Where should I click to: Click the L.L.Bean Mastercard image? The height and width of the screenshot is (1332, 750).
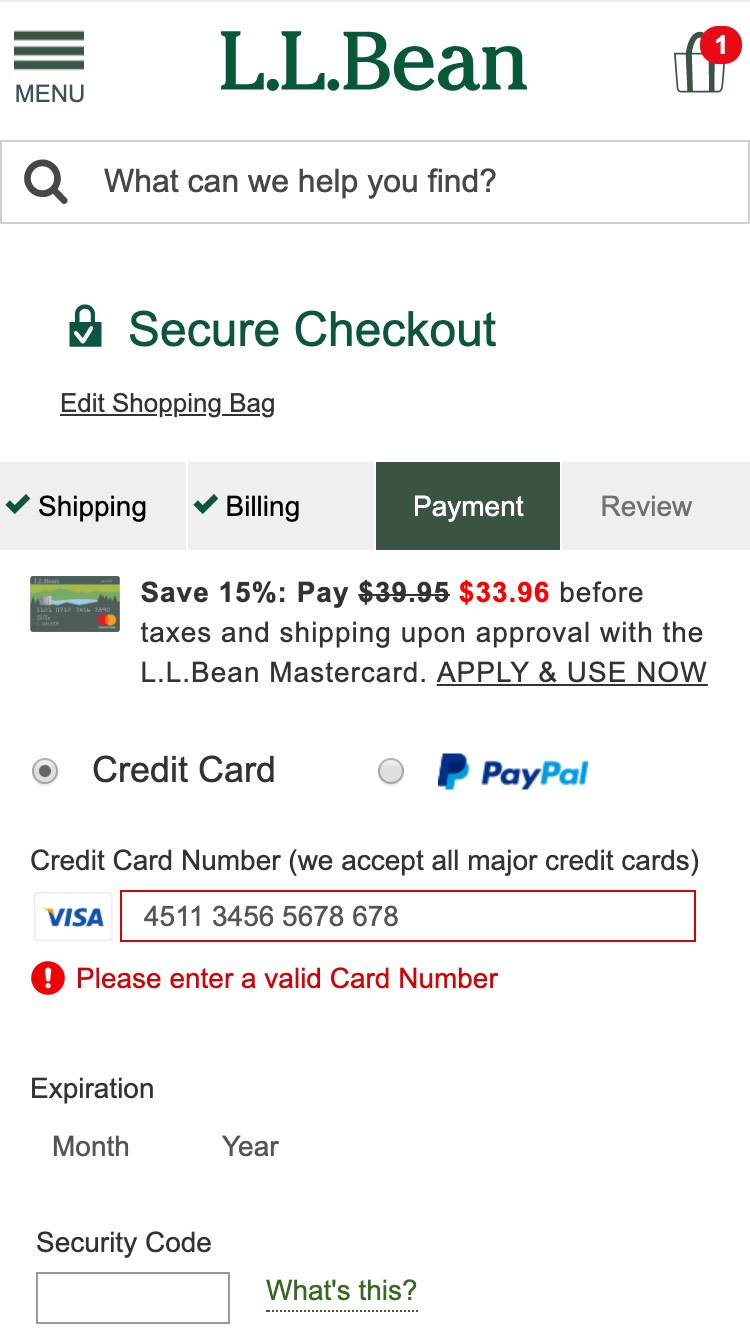pos(75,603)
